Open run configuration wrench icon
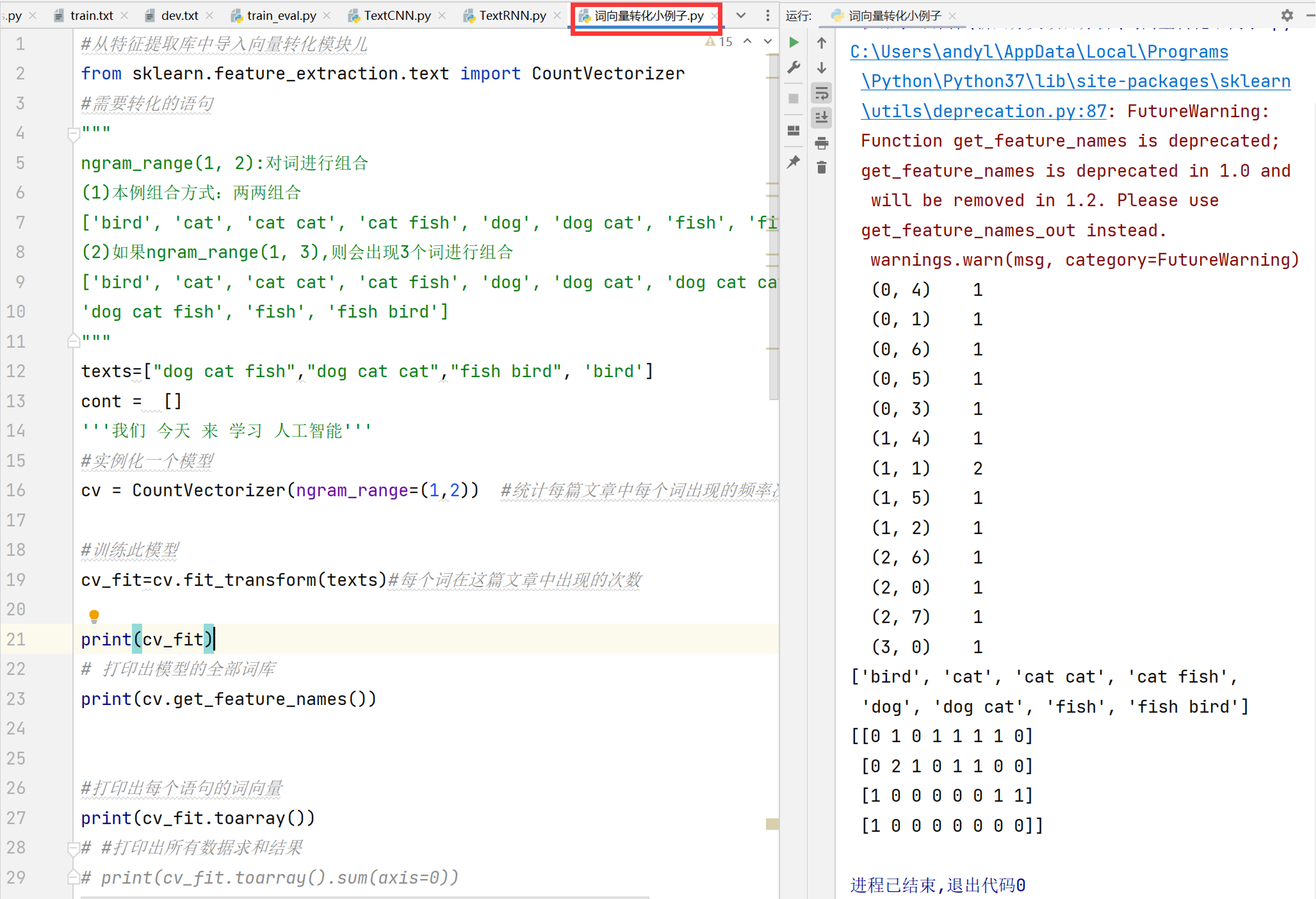 pyautogui.click(x=794, y=68)
